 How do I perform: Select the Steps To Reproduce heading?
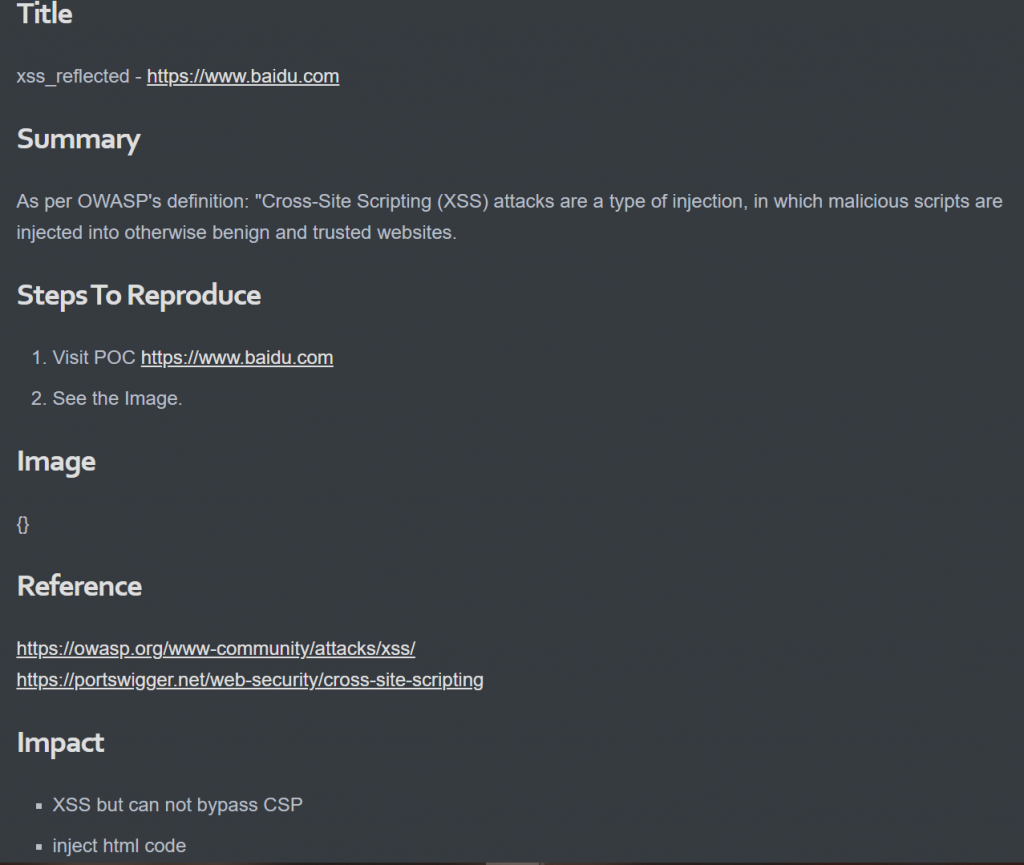point(139,295)
